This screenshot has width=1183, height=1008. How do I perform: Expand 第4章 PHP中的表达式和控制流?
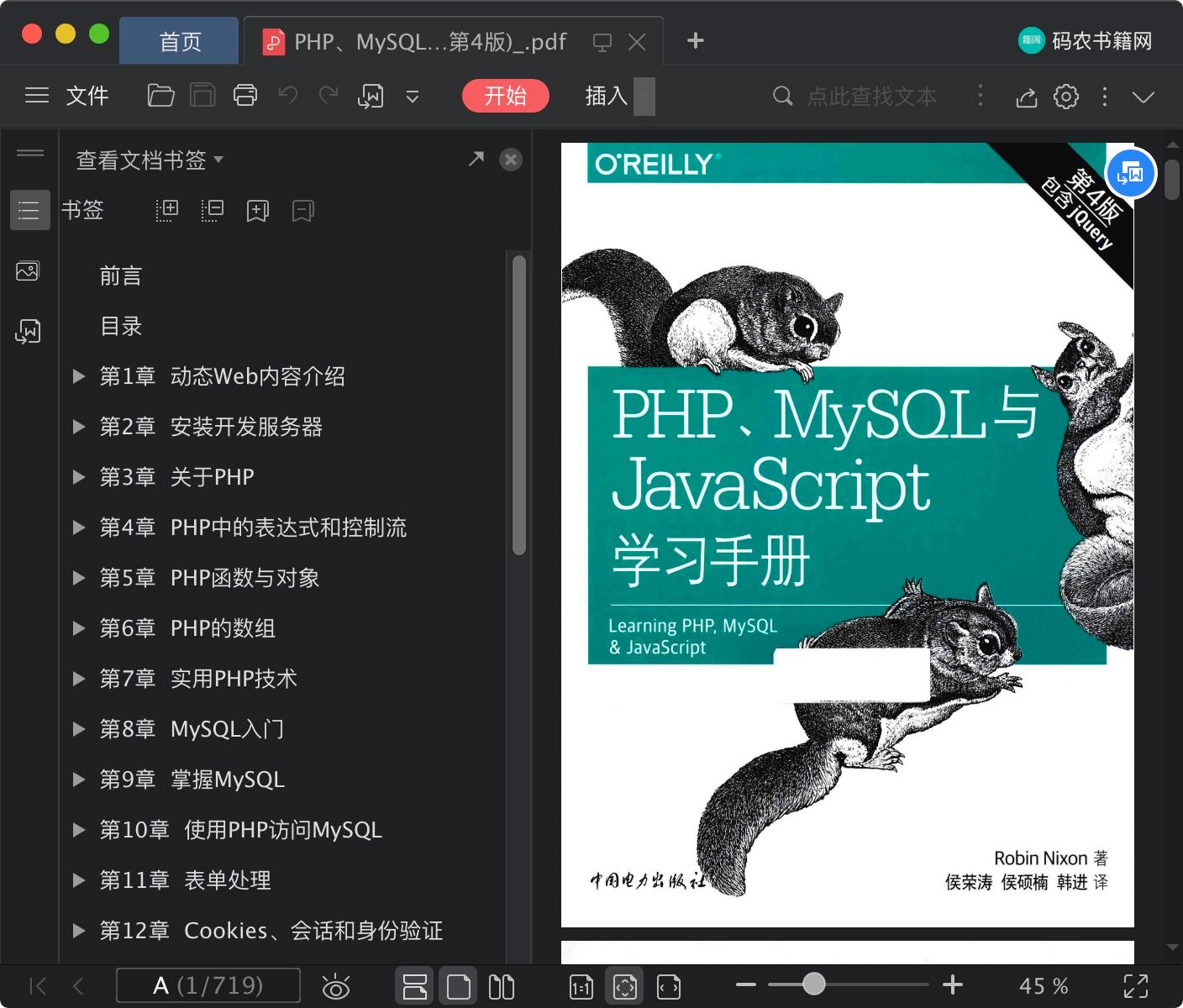(x=79, y=528)
